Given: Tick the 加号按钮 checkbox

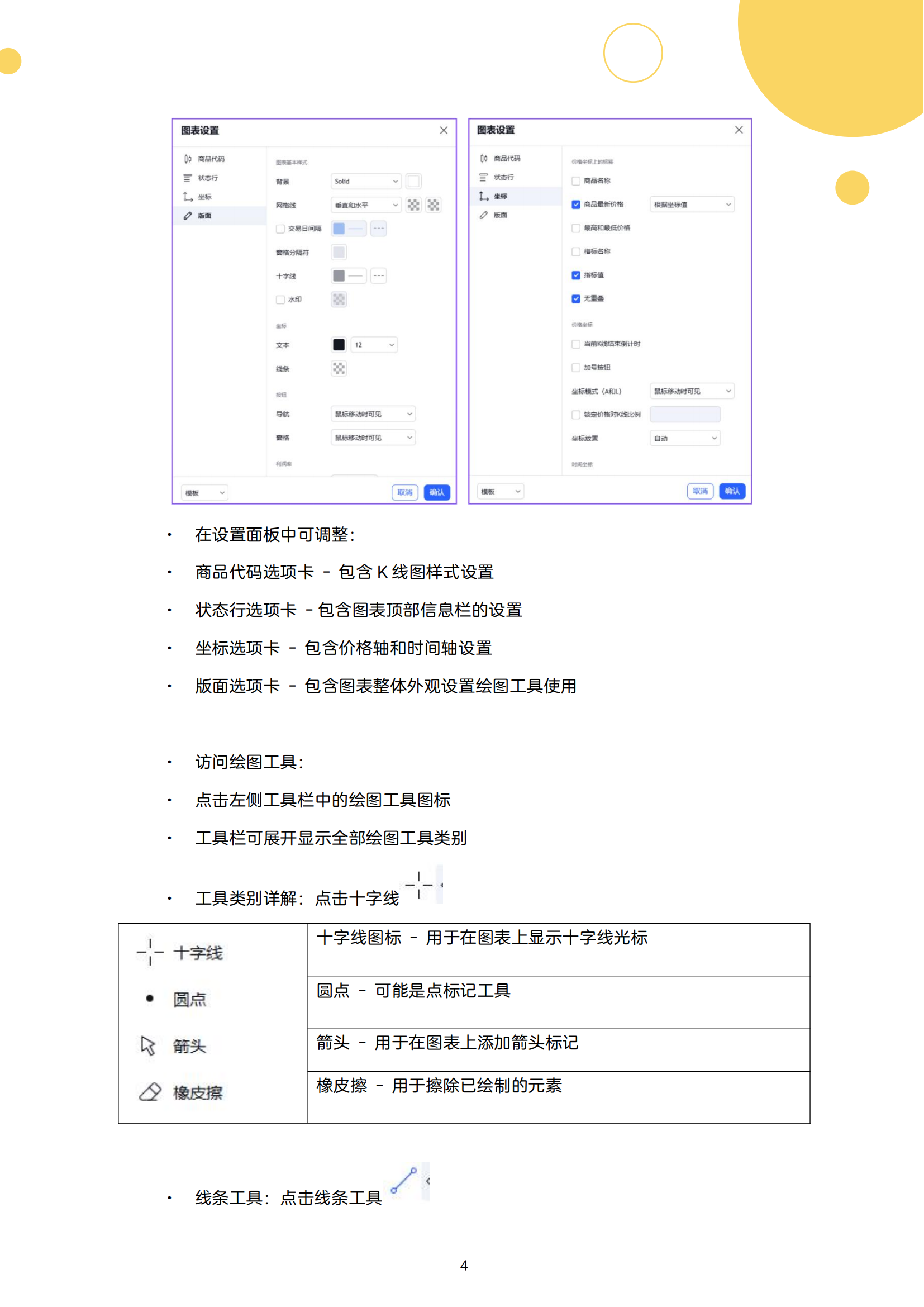Looking at the screenshot, I should [x=576, y=368].
